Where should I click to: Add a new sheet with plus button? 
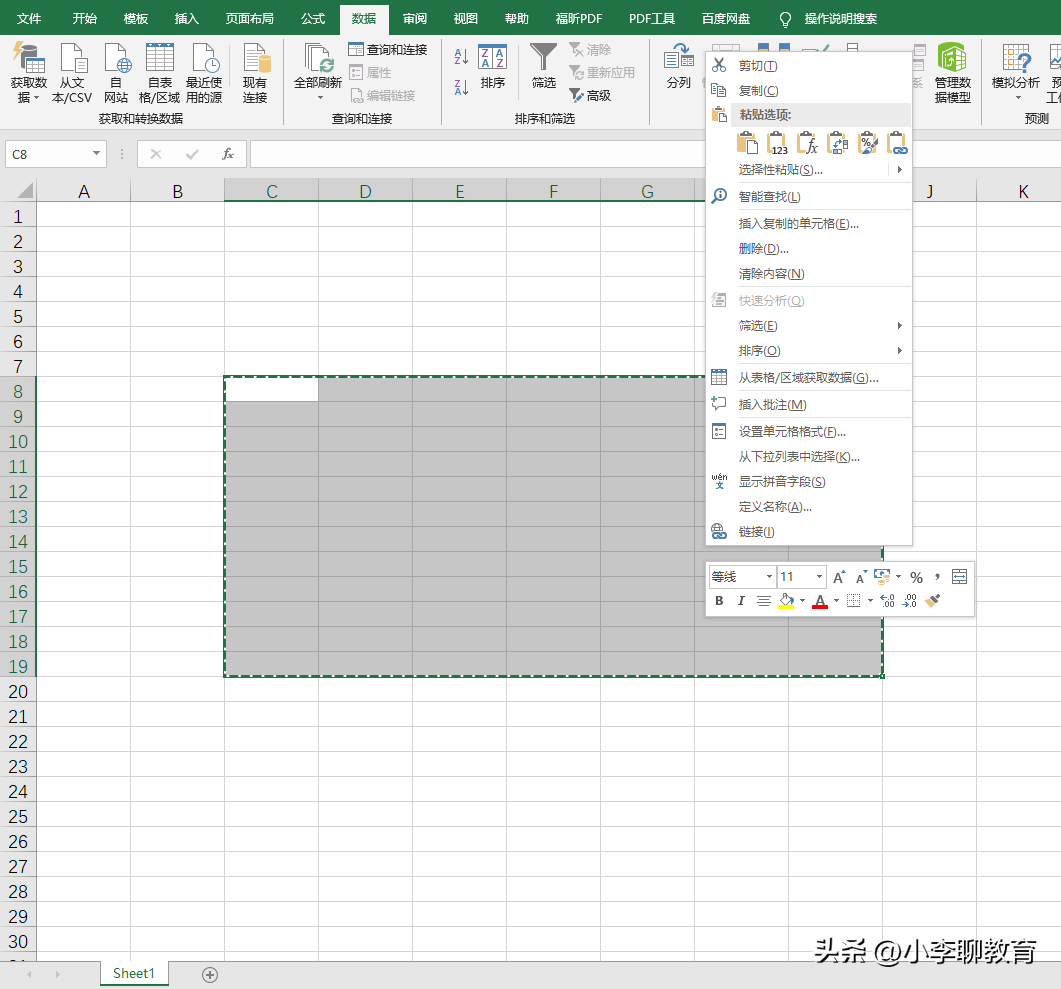[x=210, y=975]
